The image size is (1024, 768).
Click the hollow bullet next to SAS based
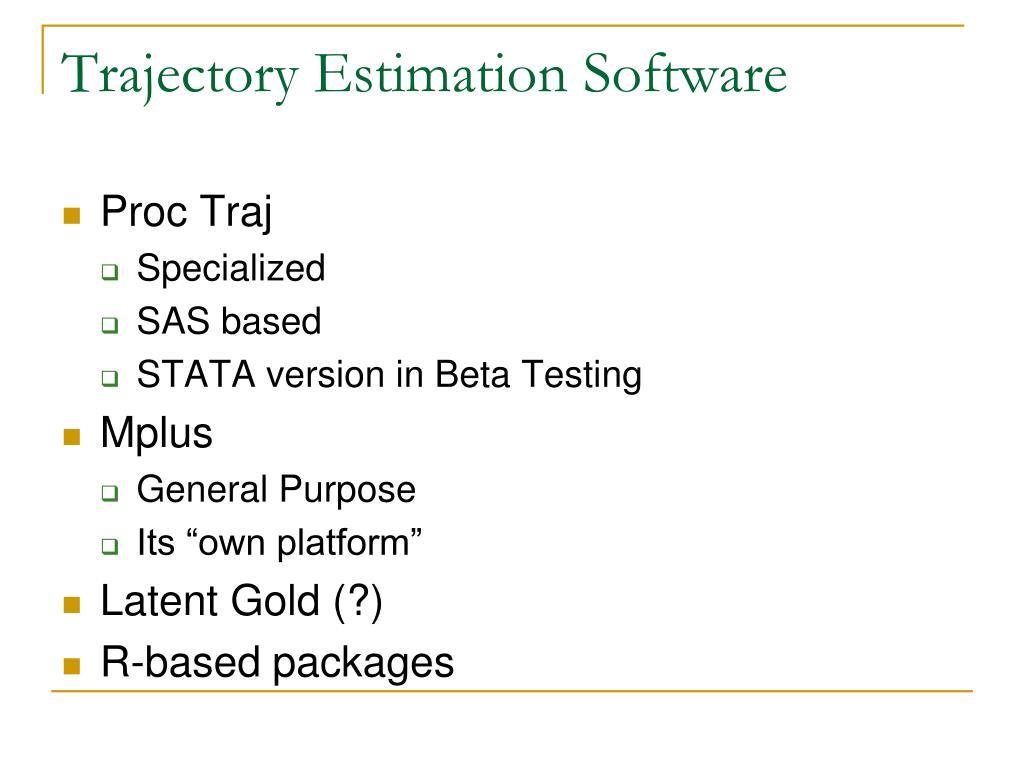tap(110, 325)
